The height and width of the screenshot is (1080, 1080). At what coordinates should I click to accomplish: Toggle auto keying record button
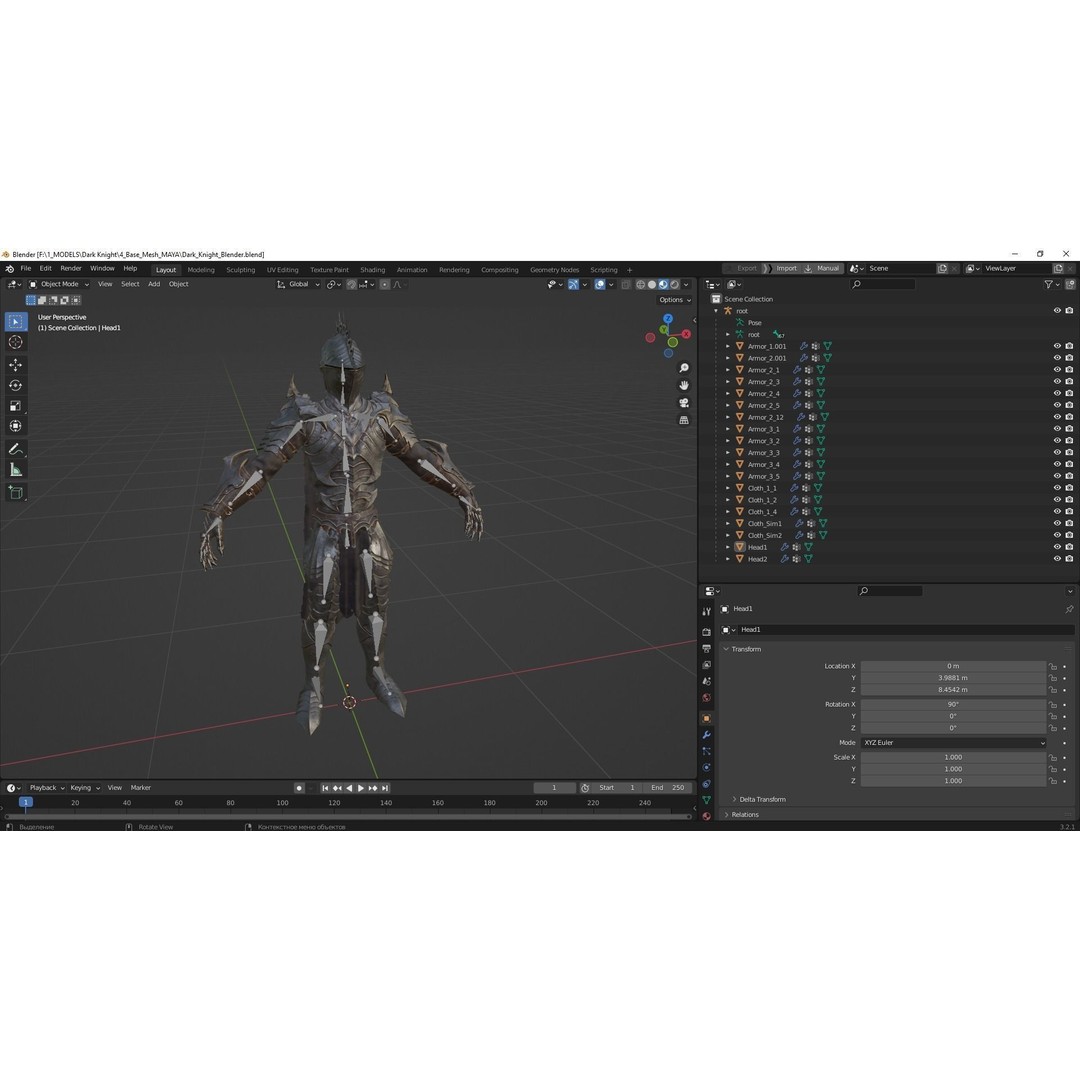[299, 788]
